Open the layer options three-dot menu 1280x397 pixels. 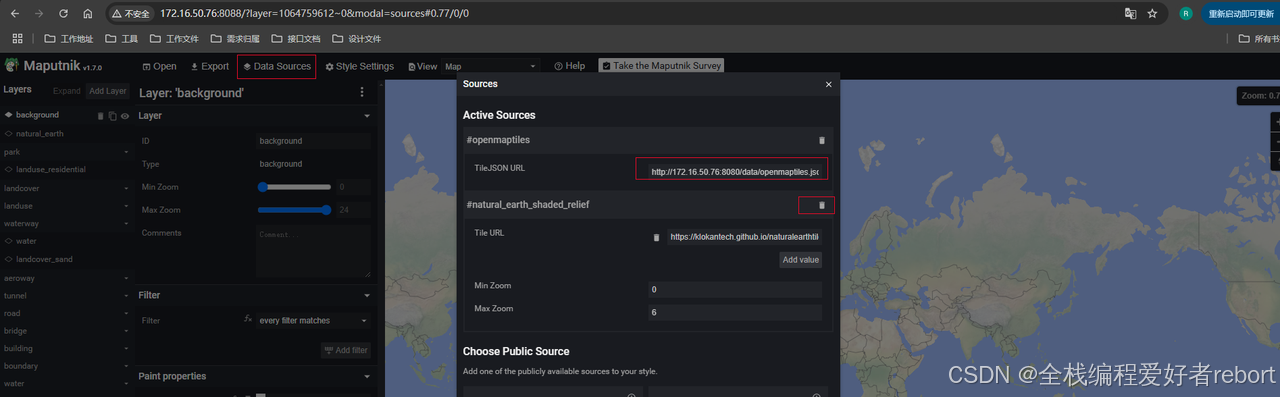point(362,92)
